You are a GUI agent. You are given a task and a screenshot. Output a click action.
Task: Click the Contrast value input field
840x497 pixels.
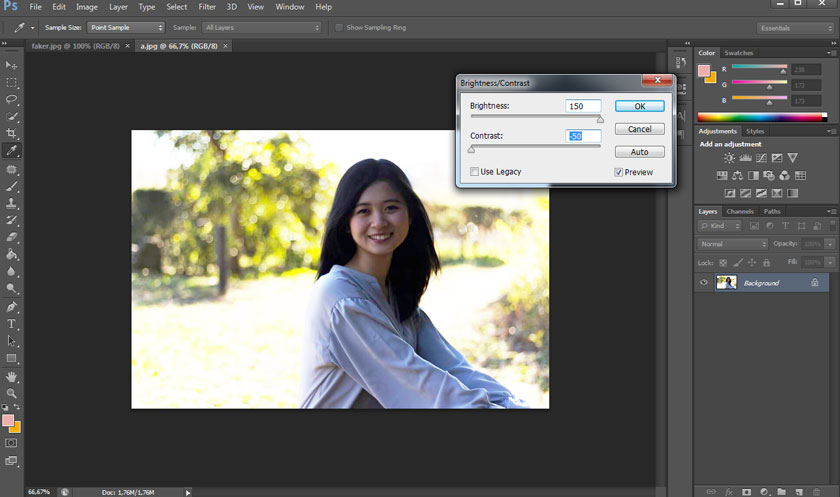[583, 136]
